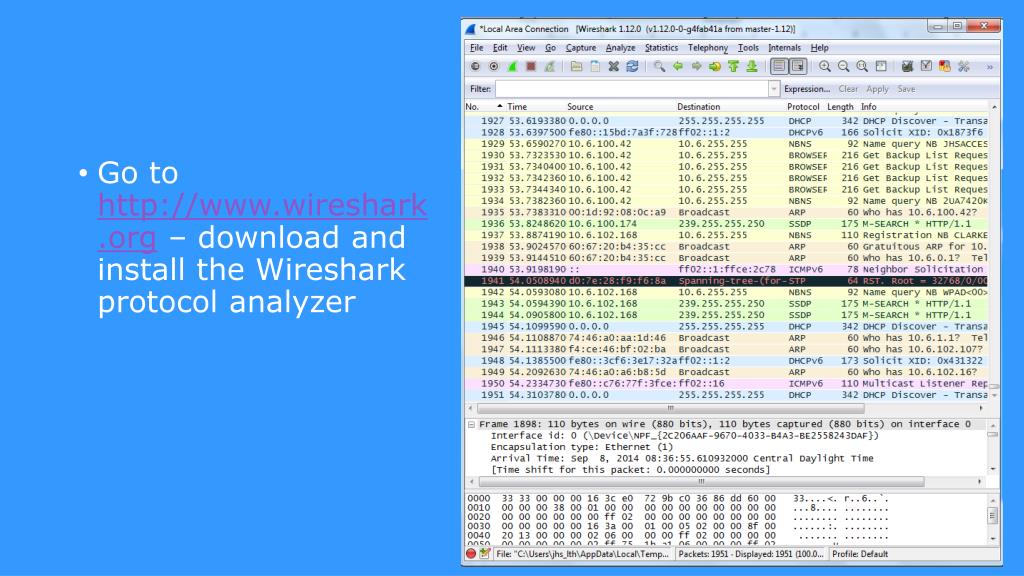Open the capture interfaces list icon
This screenshot has width=1024, height=576.
click(x=475, y=67)
